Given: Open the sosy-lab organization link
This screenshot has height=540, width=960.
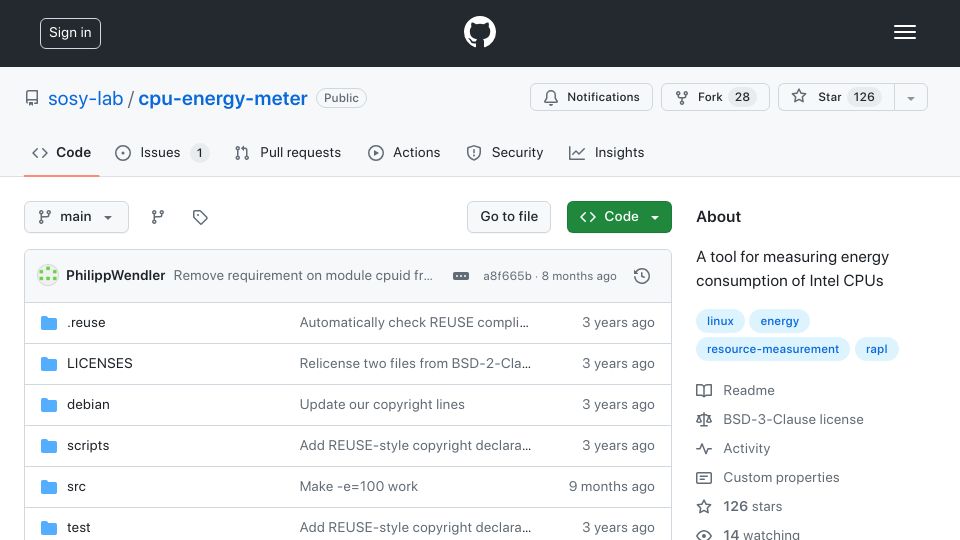Looking at the screenshot, I should click(86, 99).
